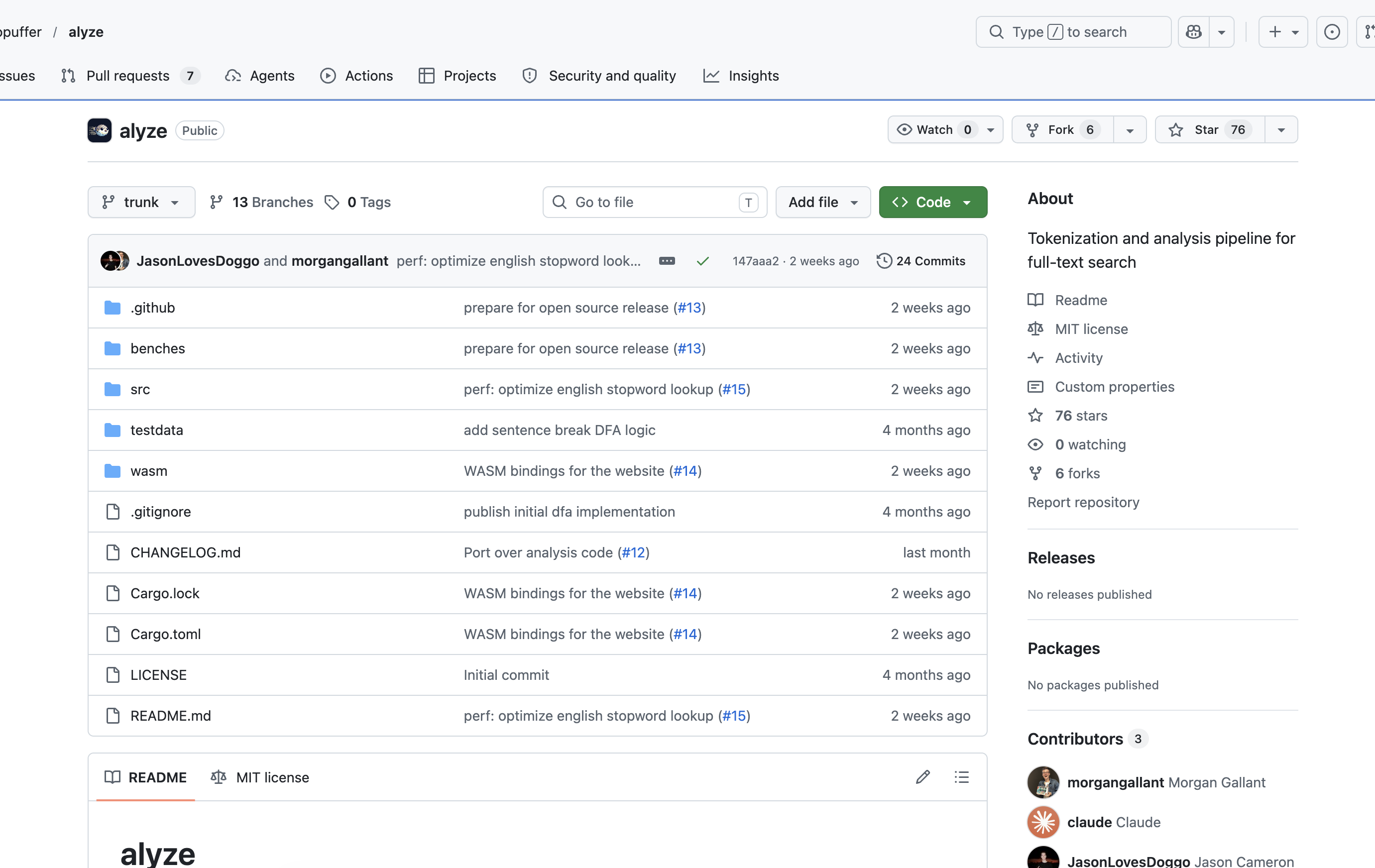Open the trunk branch selector
This screenshot has height=868, width=1375.
141,202
